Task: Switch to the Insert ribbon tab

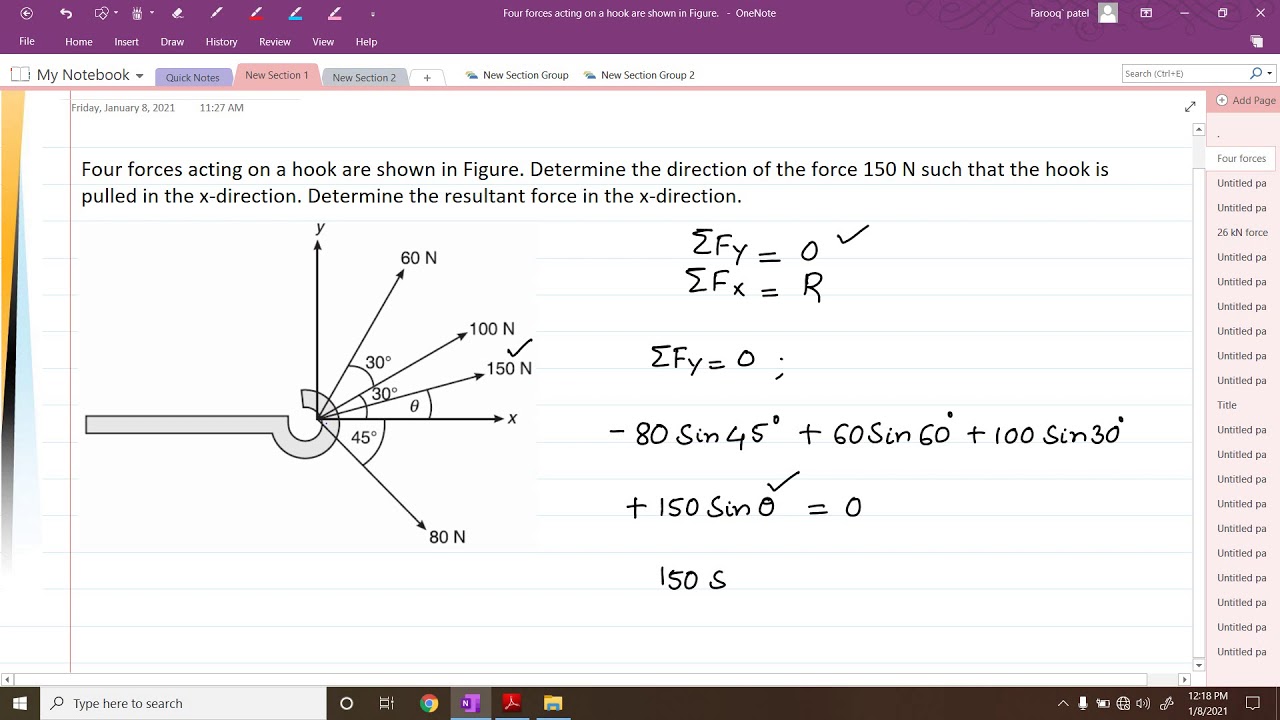Action: 127,42
